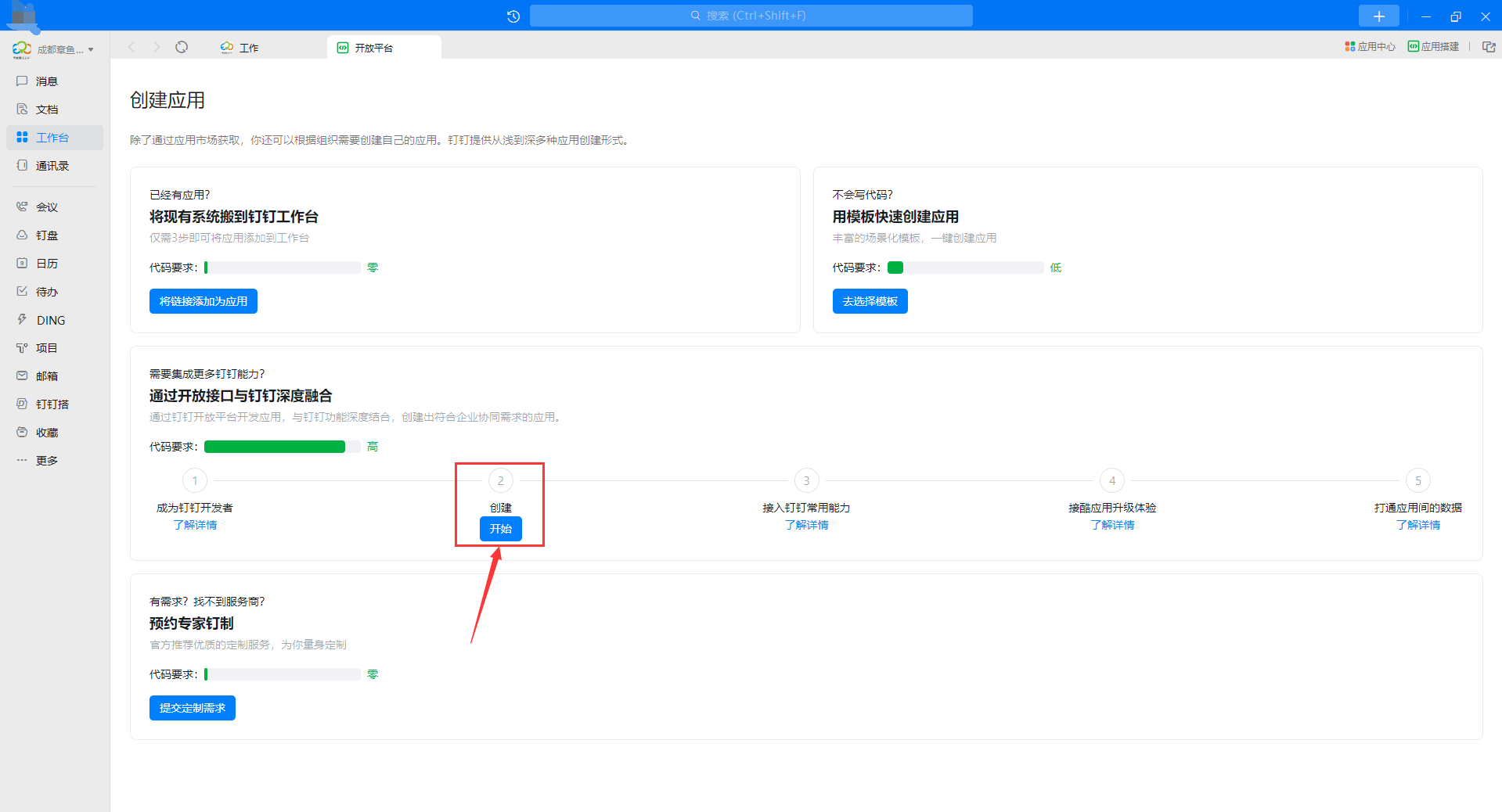Open the 钉盘 cloud drive icon

pyautogui.click(x=22, y=235)
